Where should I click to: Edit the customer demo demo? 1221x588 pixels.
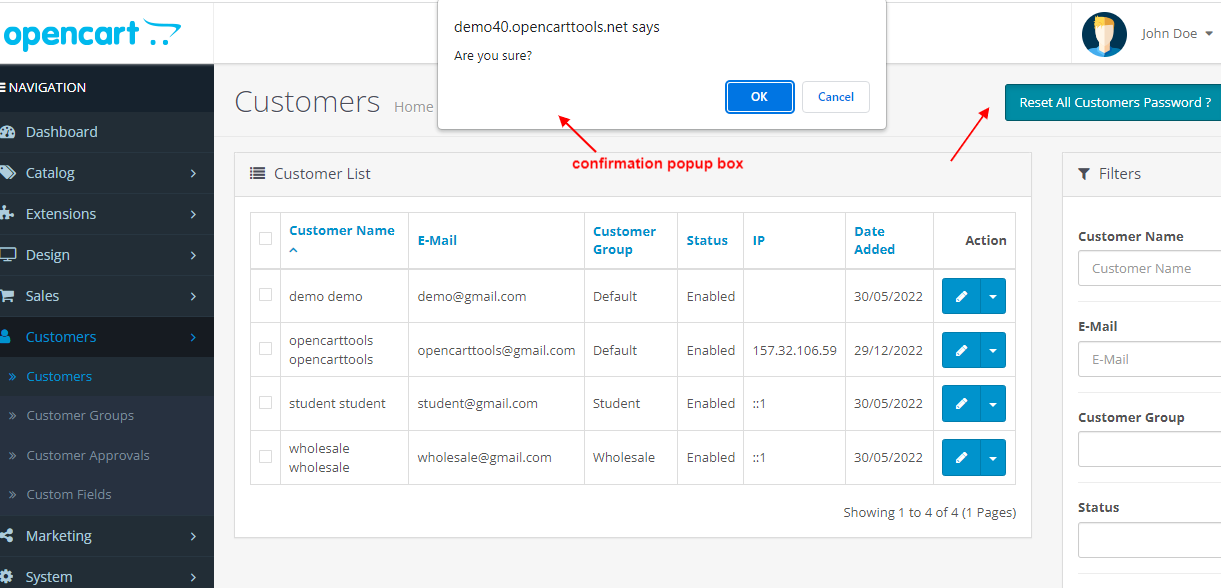962,296
